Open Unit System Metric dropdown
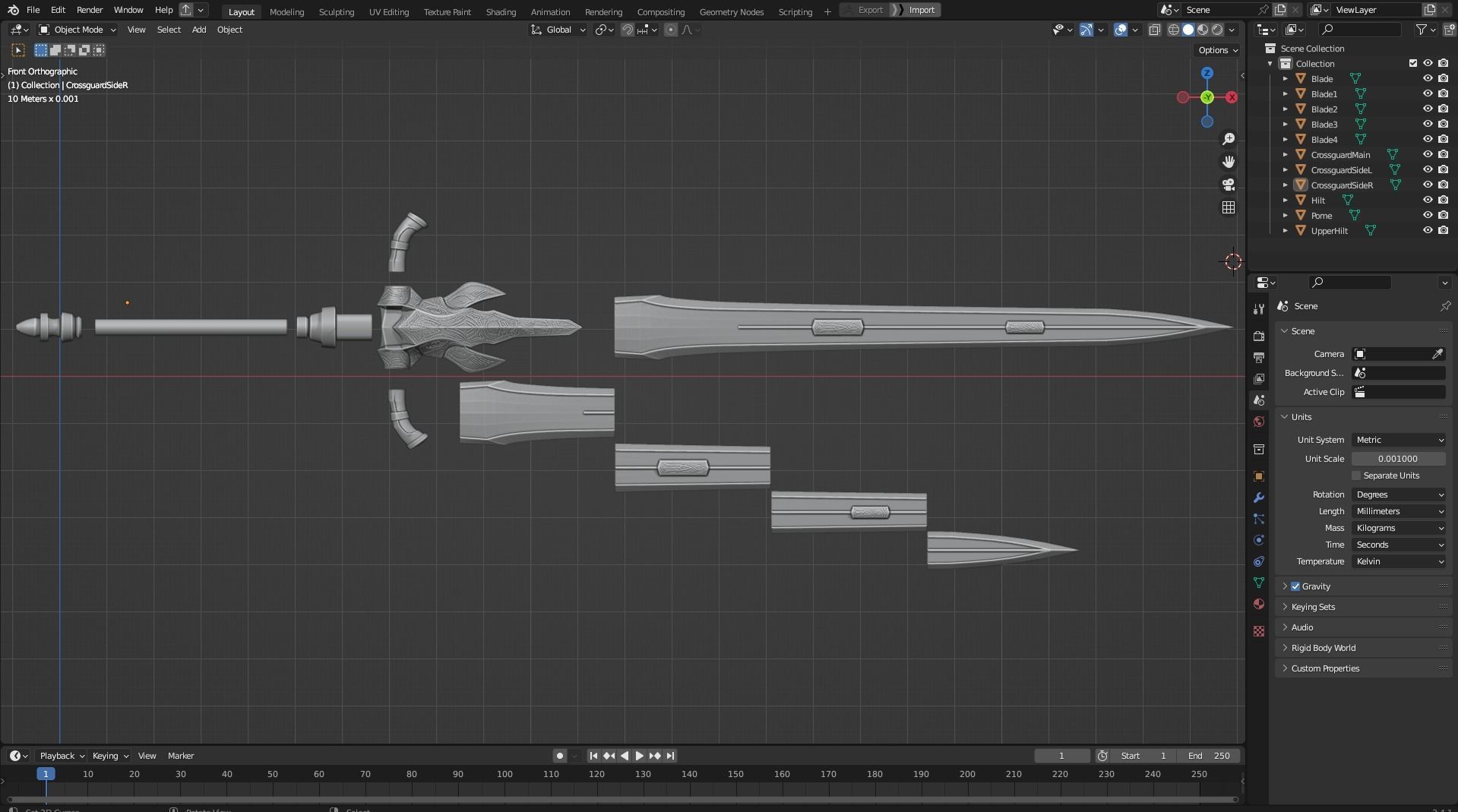 tap(1399, 440)
